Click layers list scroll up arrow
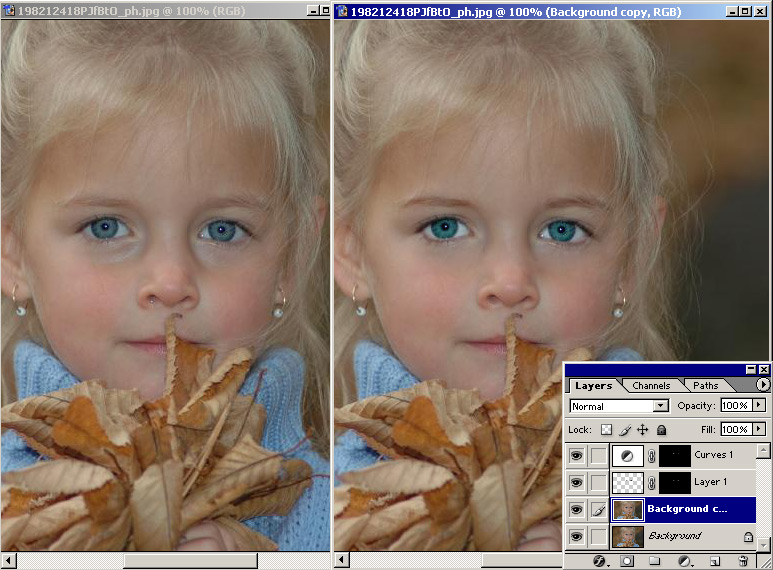 [763, 450]
